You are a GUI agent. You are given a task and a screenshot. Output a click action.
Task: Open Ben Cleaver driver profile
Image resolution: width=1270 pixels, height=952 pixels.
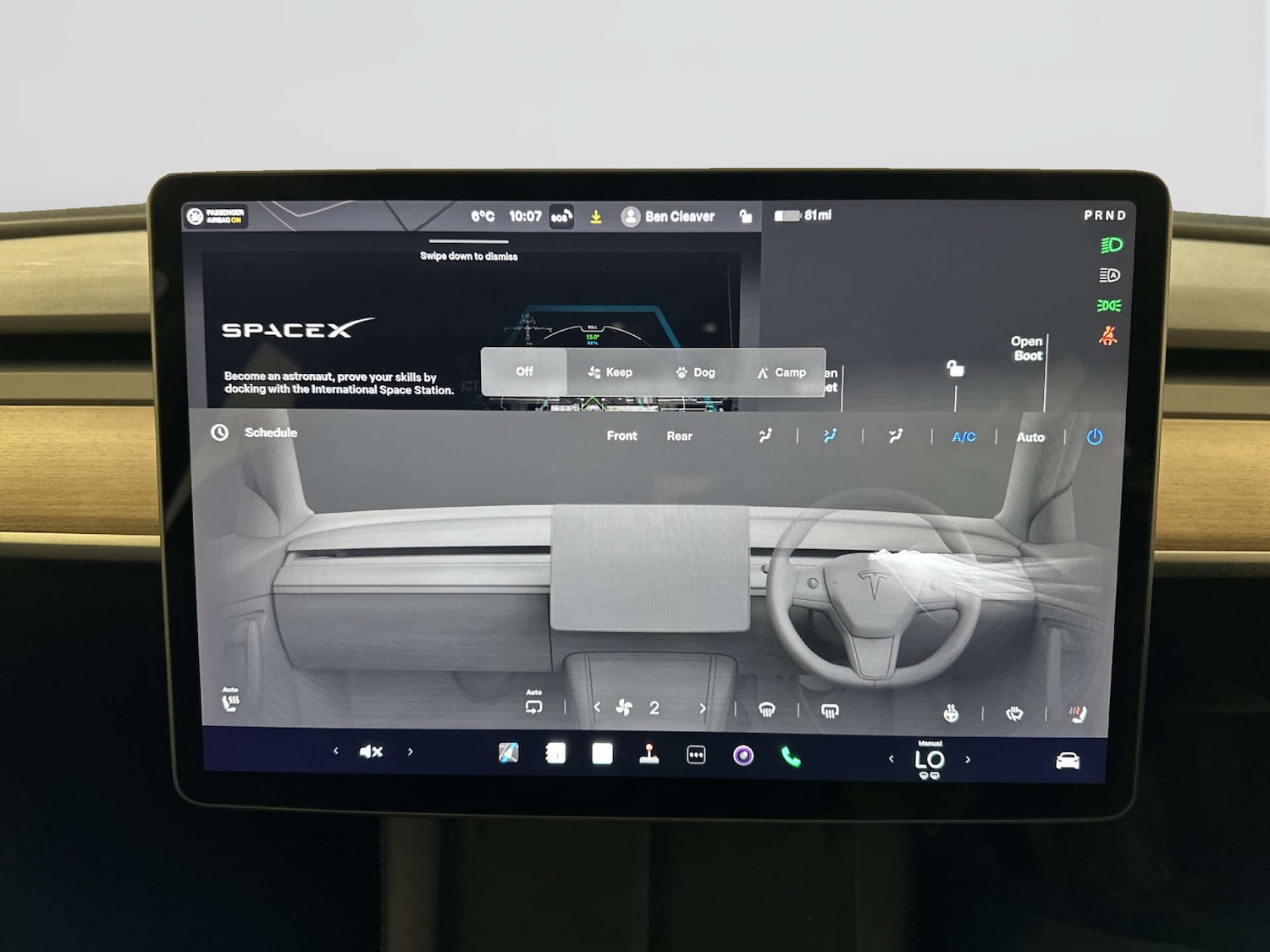[x=668, y=217]
